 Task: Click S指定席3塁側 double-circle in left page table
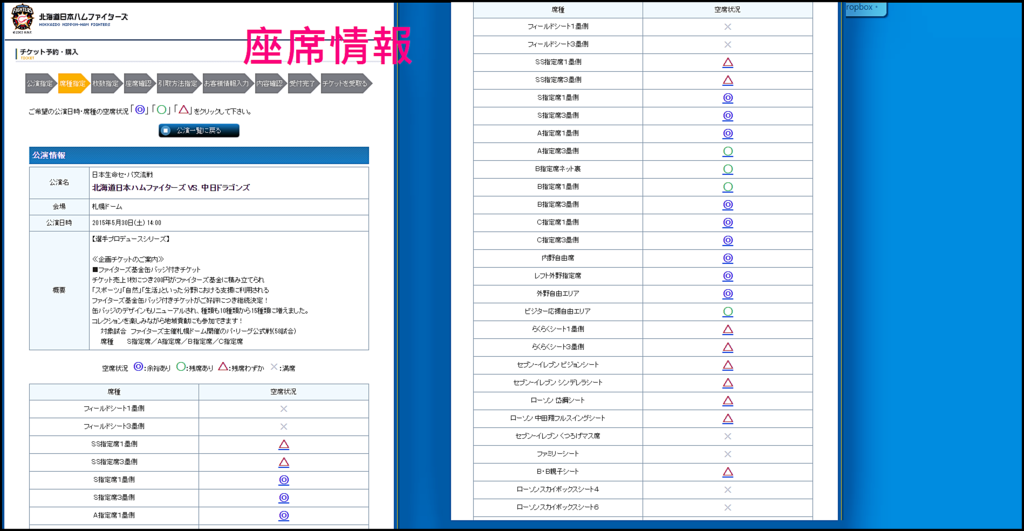point(283,498)
